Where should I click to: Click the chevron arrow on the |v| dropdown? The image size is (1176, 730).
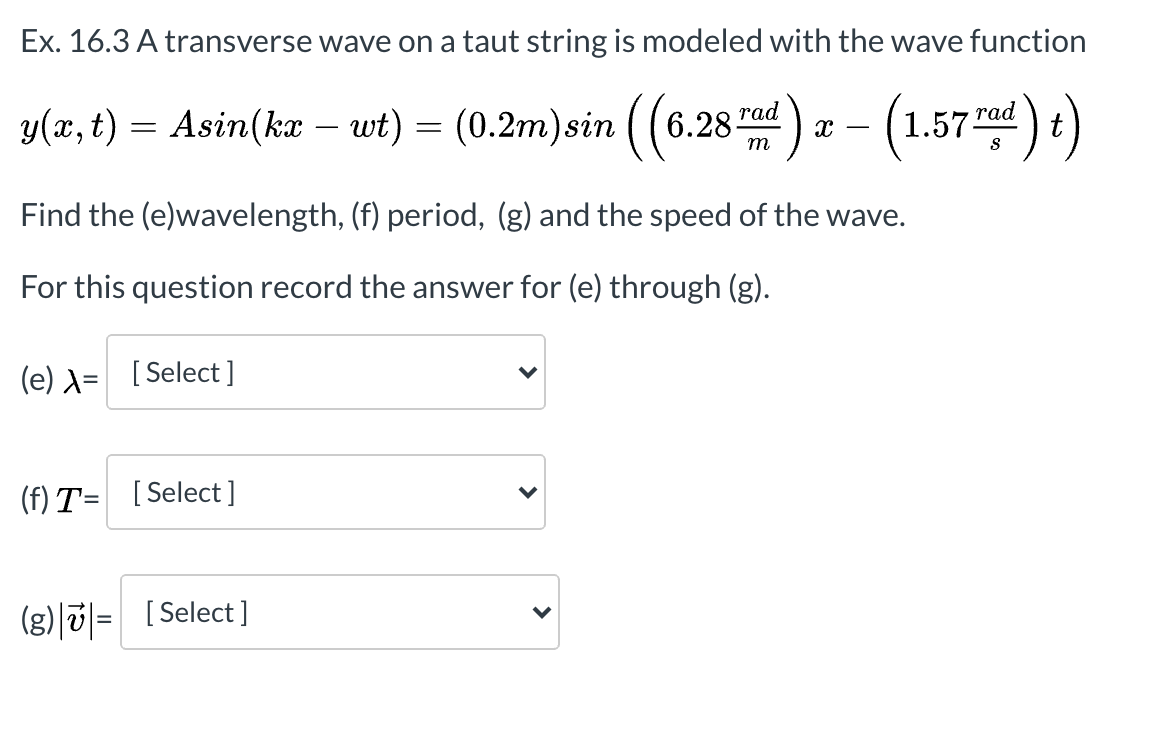(541, 612)
